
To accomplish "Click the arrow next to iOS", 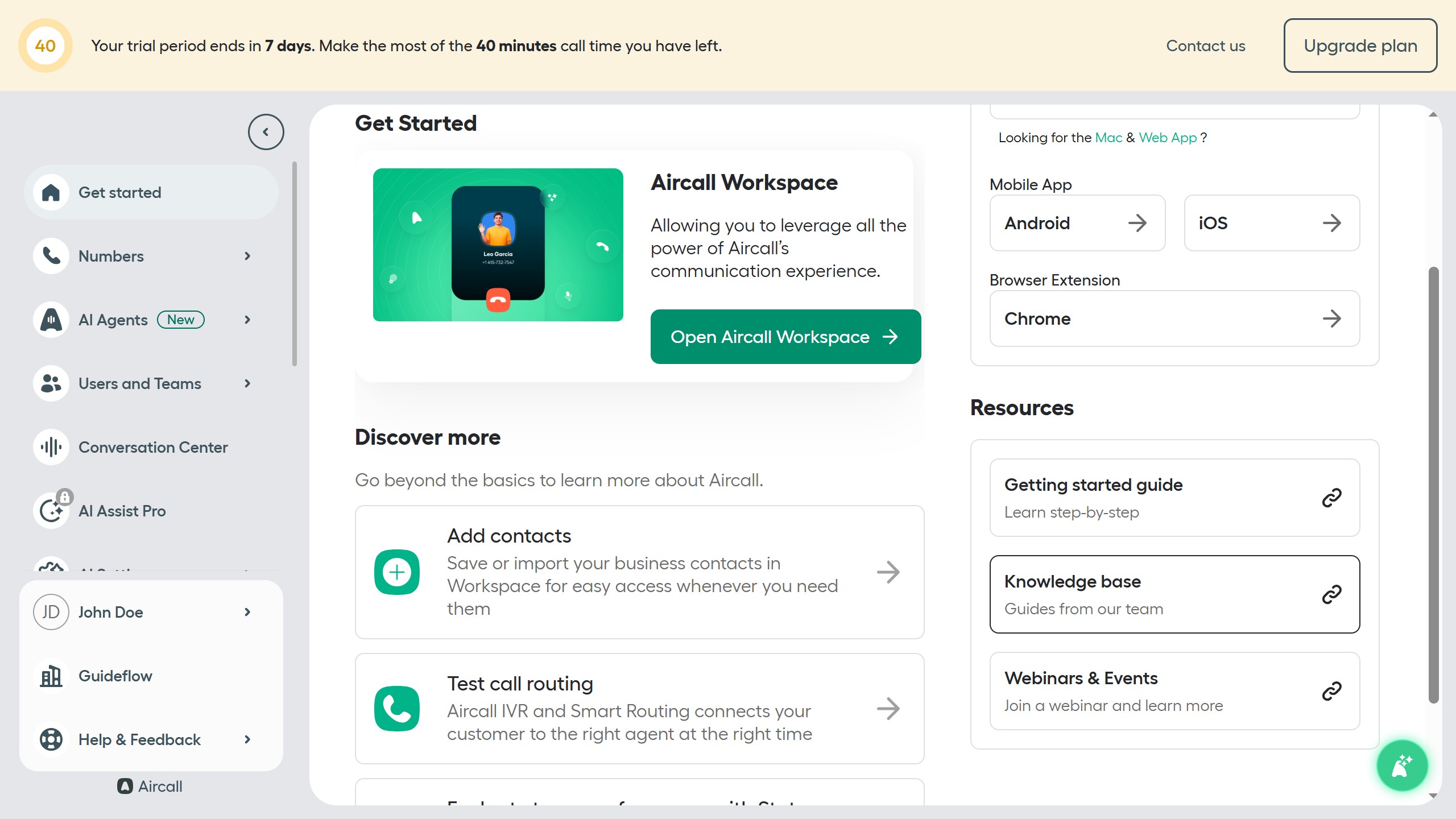I will tap(1331, 223).
